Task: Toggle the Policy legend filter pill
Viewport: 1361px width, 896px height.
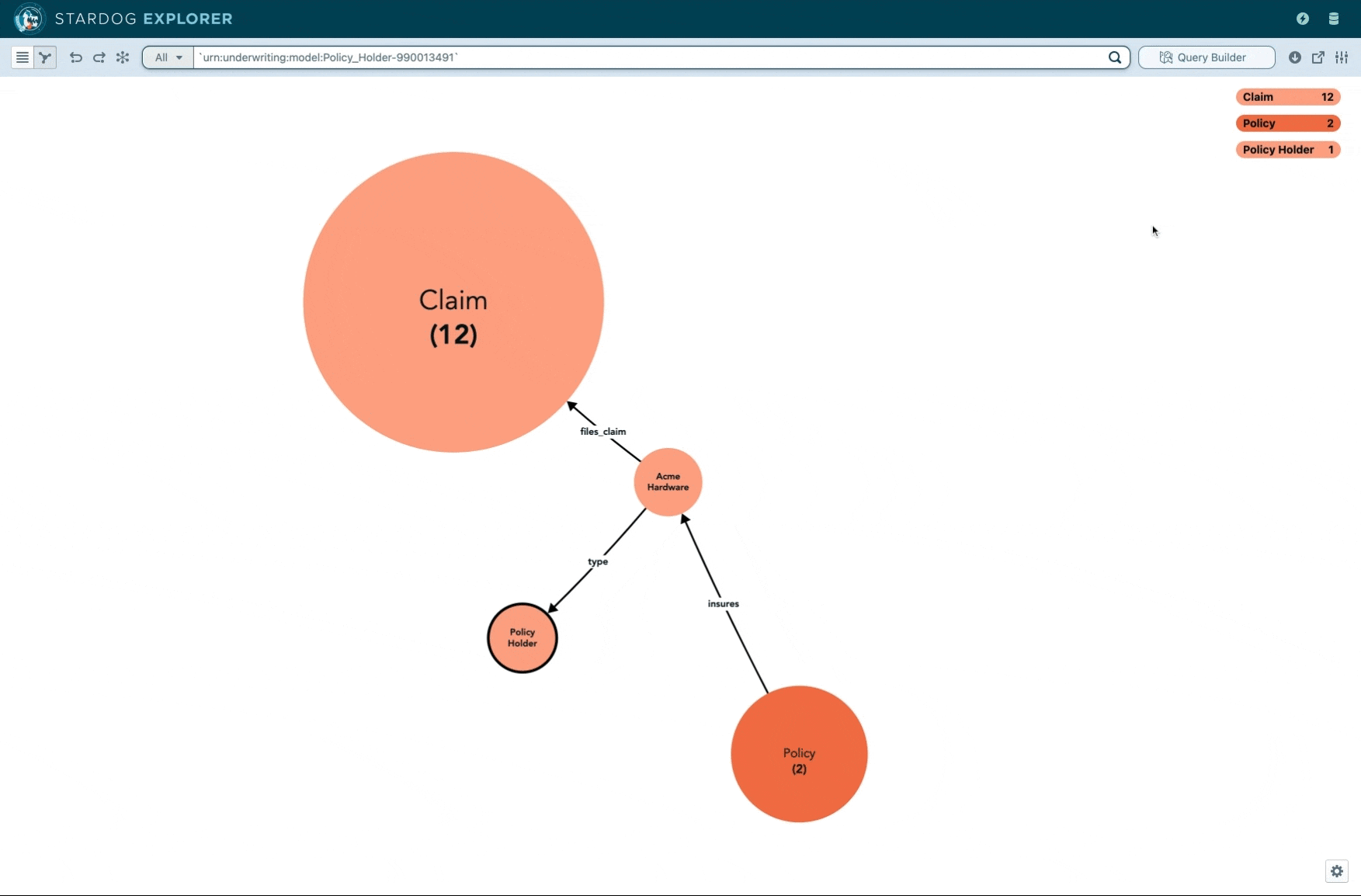Action: tap(1287, 123)
